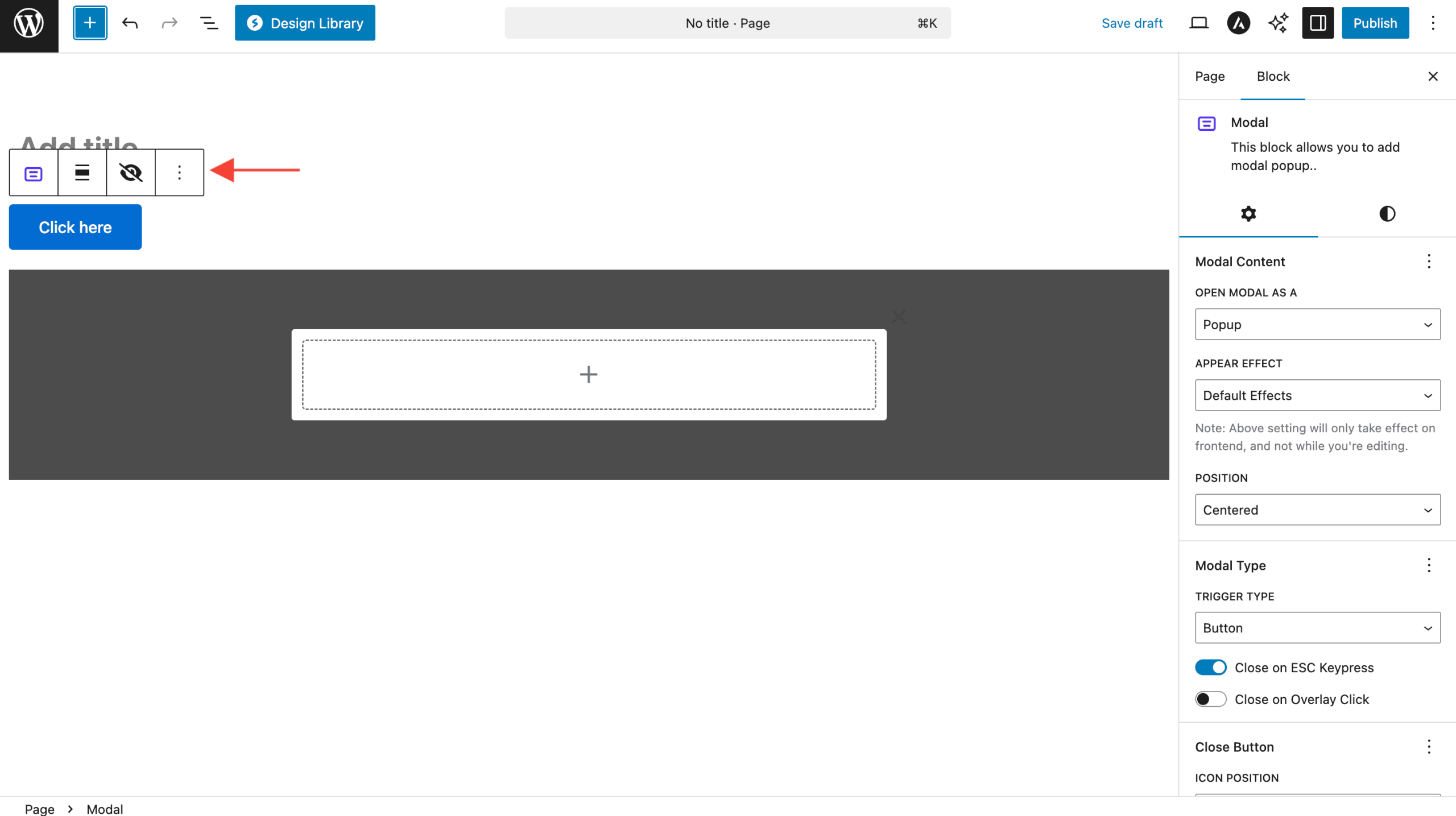Click the Publish button
The width and height of the screenshot is (1456, 816).
[x=1375, y=23]
